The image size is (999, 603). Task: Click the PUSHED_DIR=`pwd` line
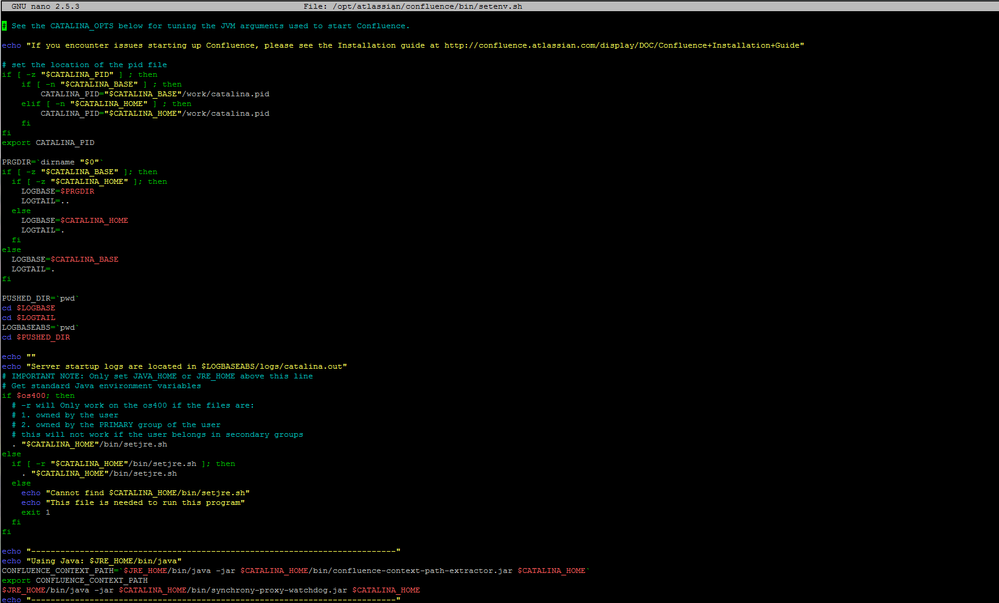tap(41, 298)
